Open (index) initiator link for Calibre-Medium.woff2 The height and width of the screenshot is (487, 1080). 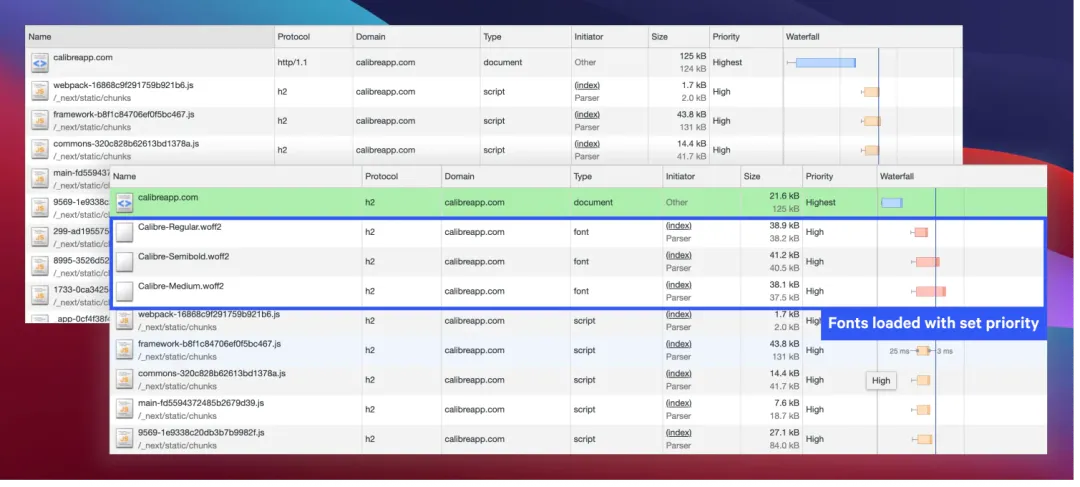(678, 285)
